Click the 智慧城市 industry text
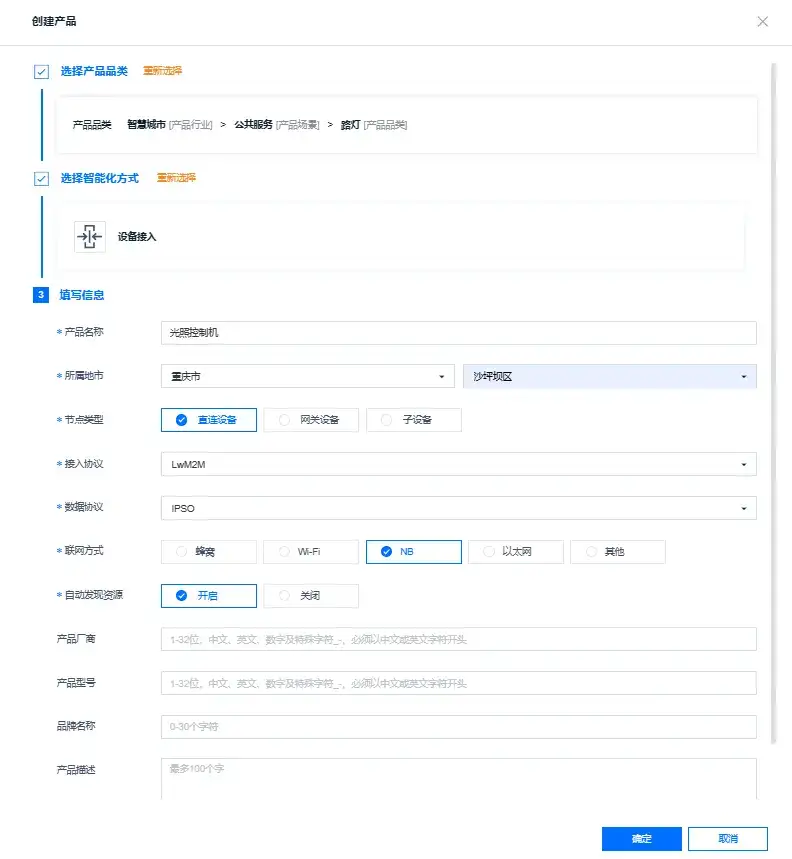The height and width of the screenshot is (859, 792). [x=146, y=124]
